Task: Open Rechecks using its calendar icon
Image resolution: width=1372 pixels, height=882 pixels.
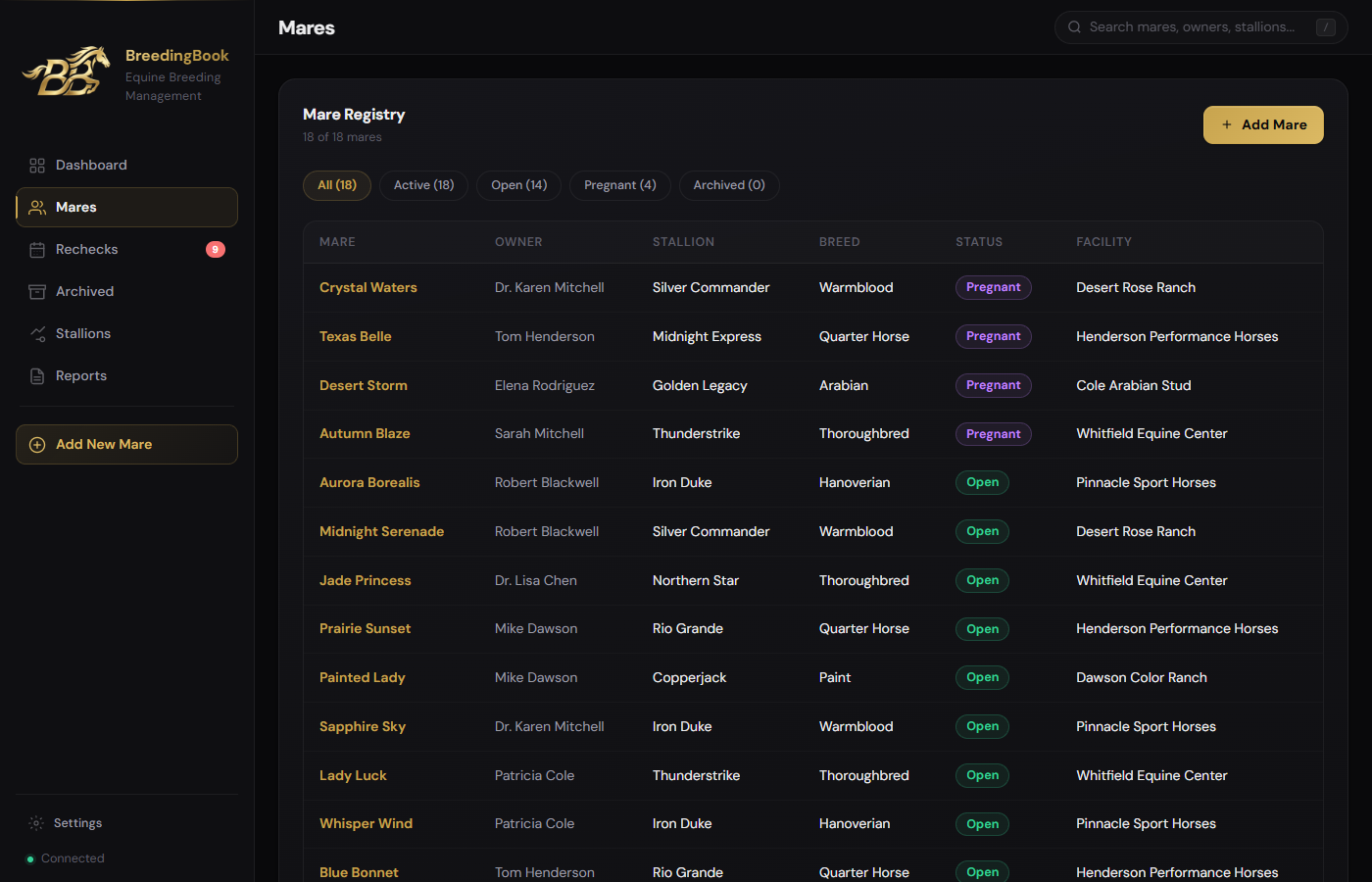Action: [x=37, y=250]
